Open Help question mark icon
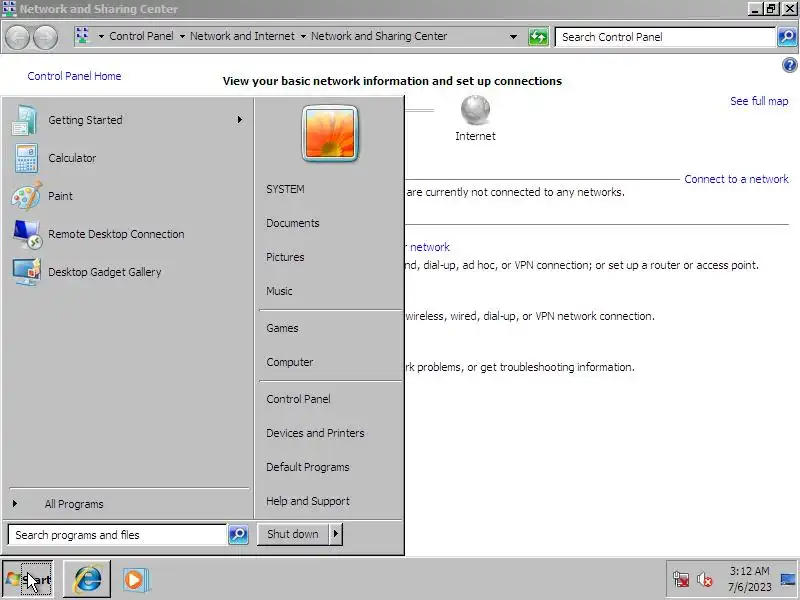800x600 pixels. coord(789,65)
